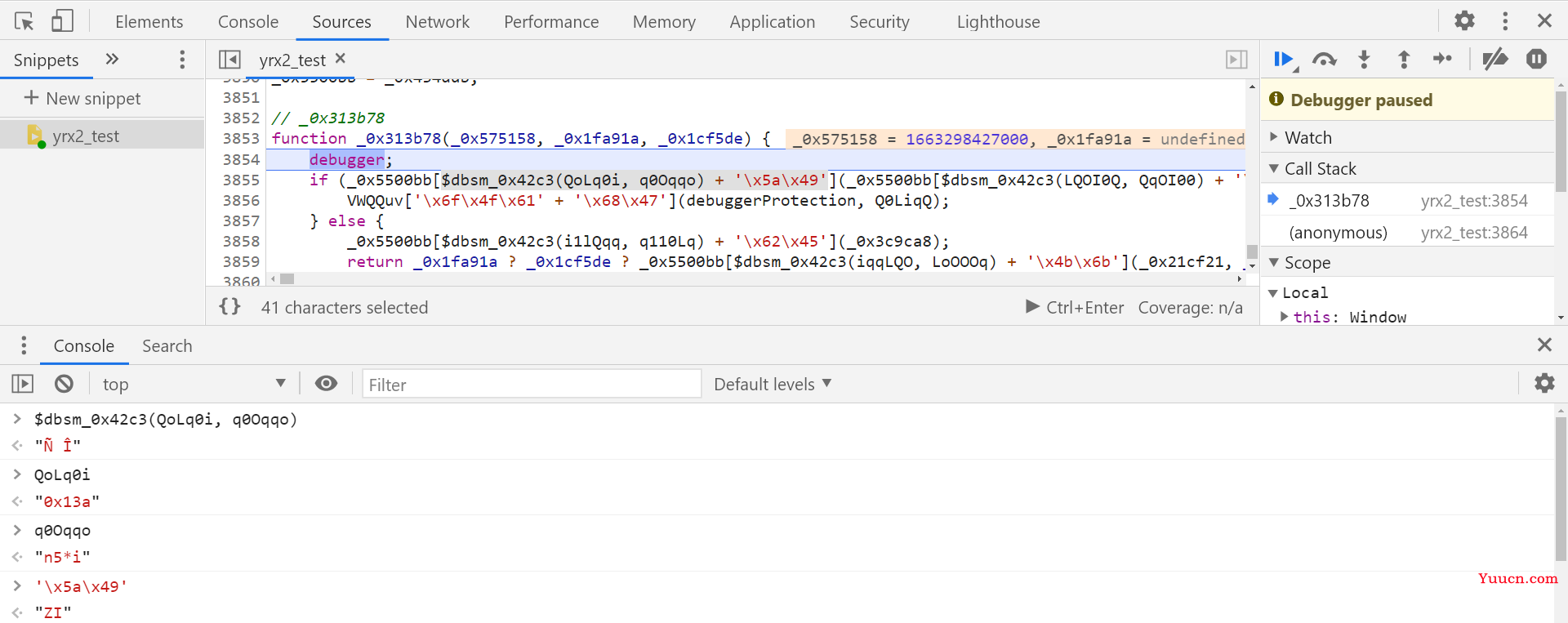The image size is (1568, 623).
Task: Open DevTools settings gear icon
Action: click(1464, 20)
